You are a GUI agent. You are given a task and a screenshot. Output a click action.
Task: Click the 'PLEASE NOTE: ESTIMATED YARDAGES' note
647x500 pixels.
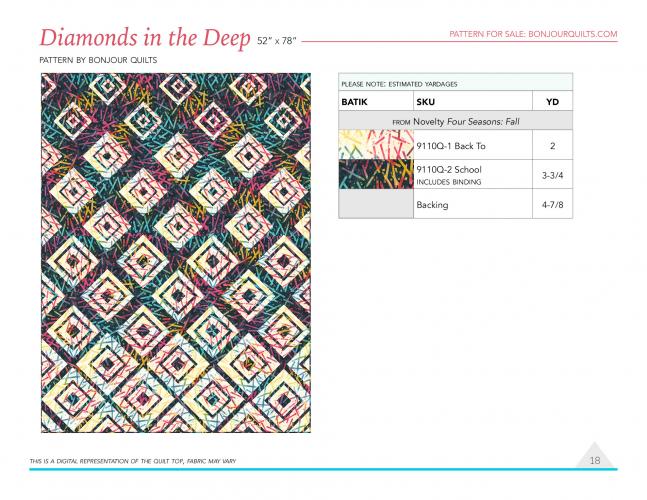[399, 84]
